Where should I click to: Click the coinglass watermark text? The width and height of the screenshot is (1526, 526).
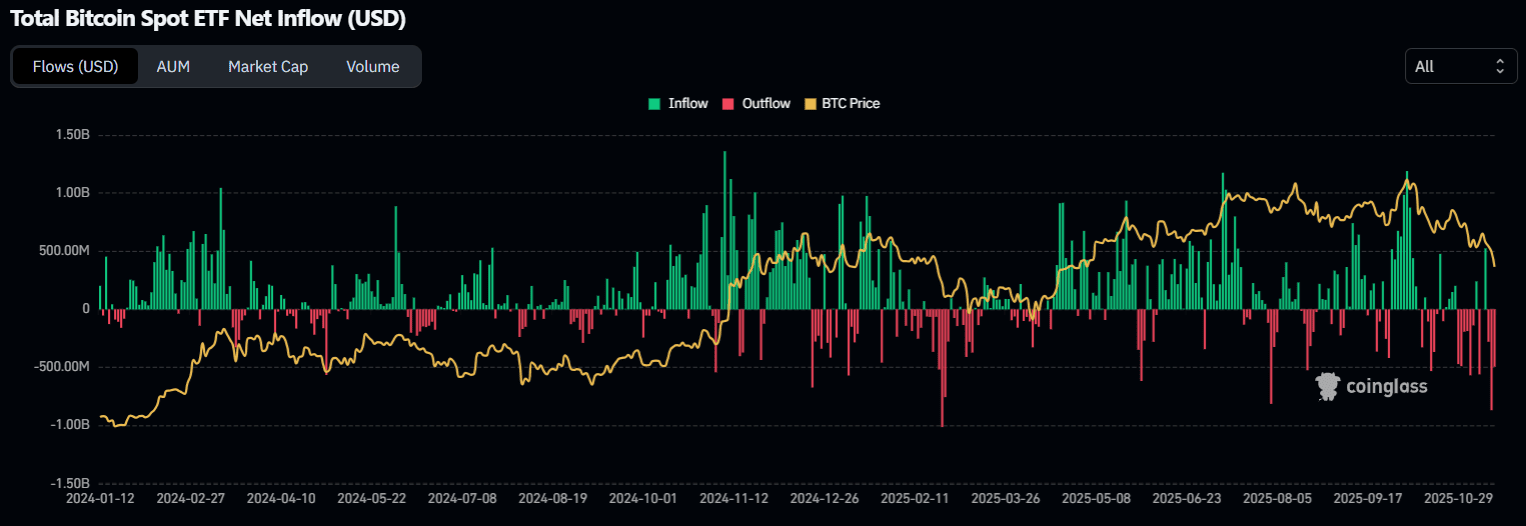coord(1386,387)
